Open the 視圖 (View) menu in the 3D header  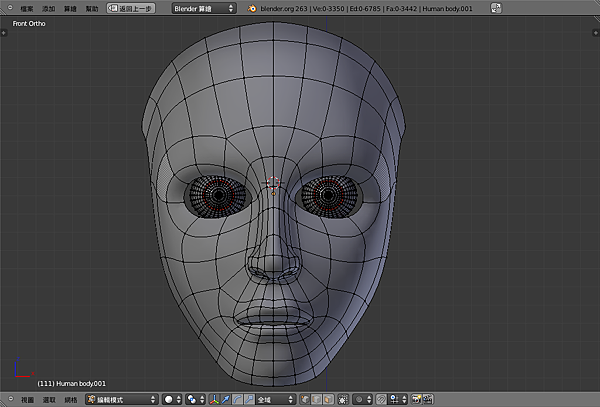pyautogui.click(x=27, y=398)
